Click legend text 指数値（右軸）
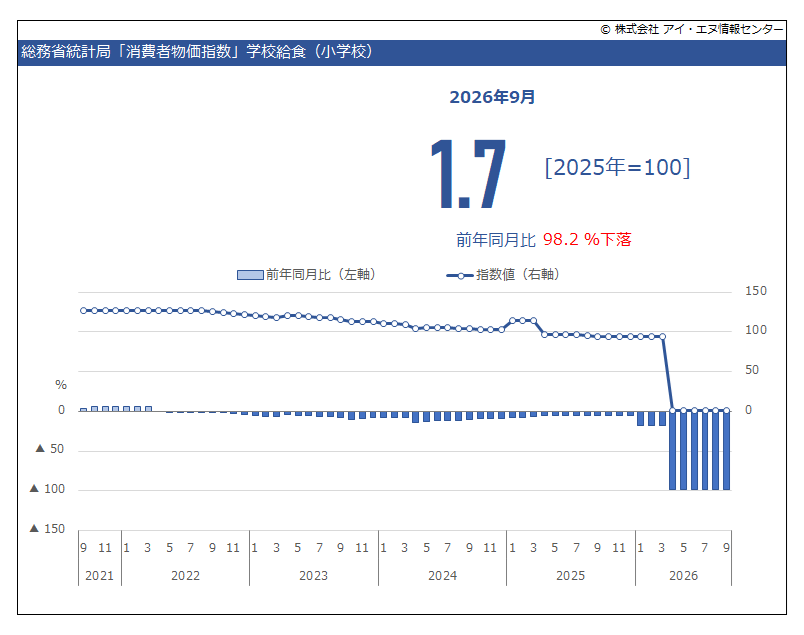Image resolution: width=804 pixels, height=635 pixels. (517, 275)
